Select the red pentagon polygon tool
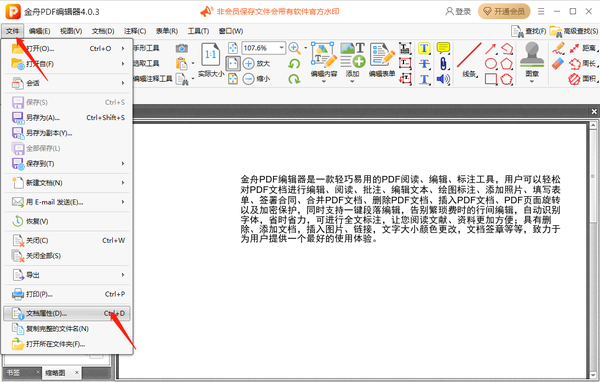The height and width of the screenshot is (382, 600). tap(507, 64)
